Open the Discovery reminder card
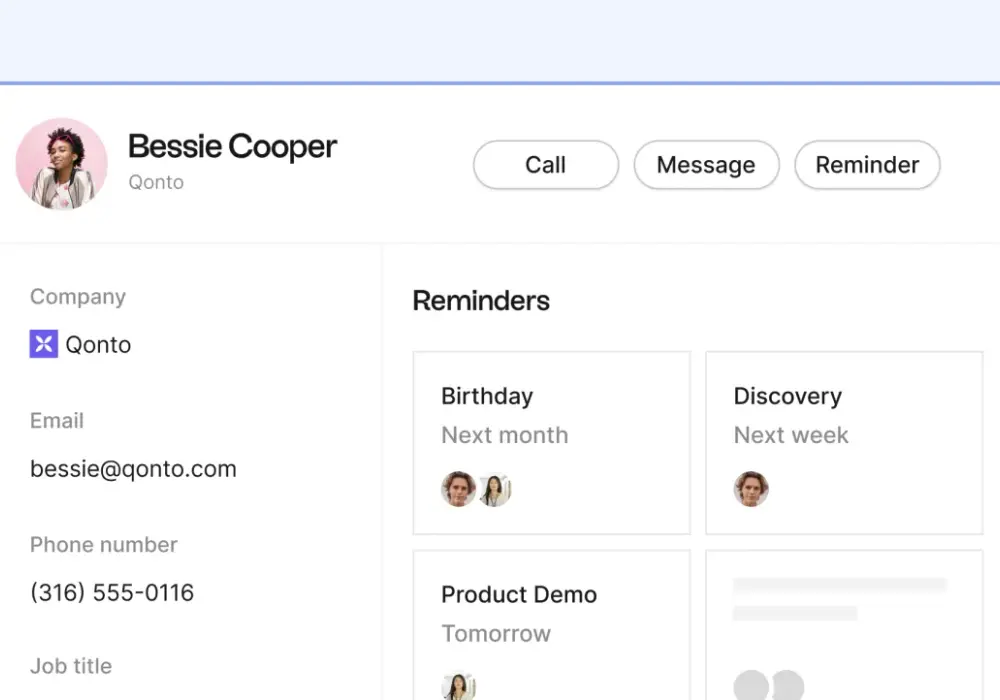The image size is (1000, 700). pos(844,443)
